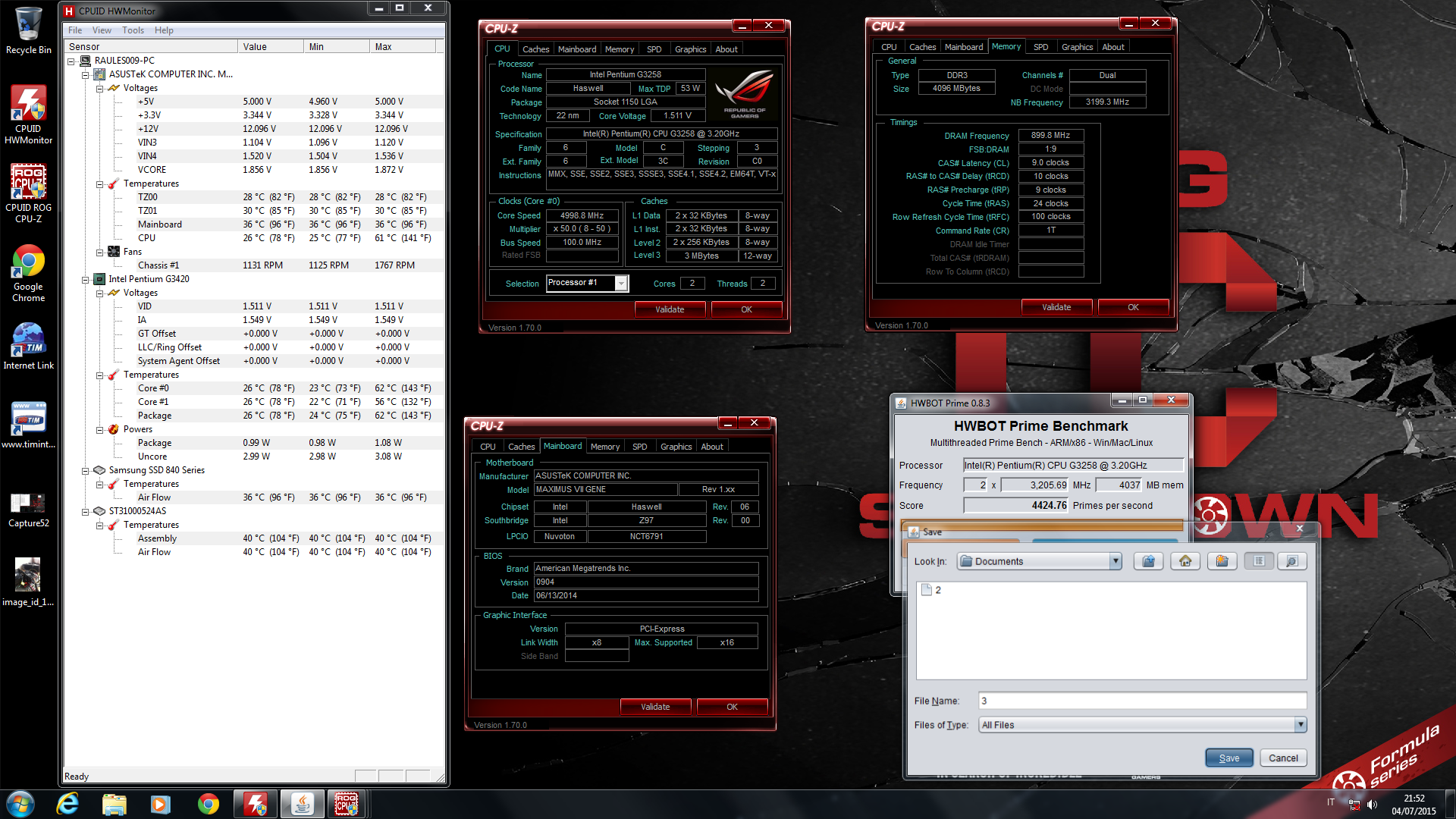Screen dimensions: 1456x819
Task: Open File Explorer from taskbar
Action: 114,804
